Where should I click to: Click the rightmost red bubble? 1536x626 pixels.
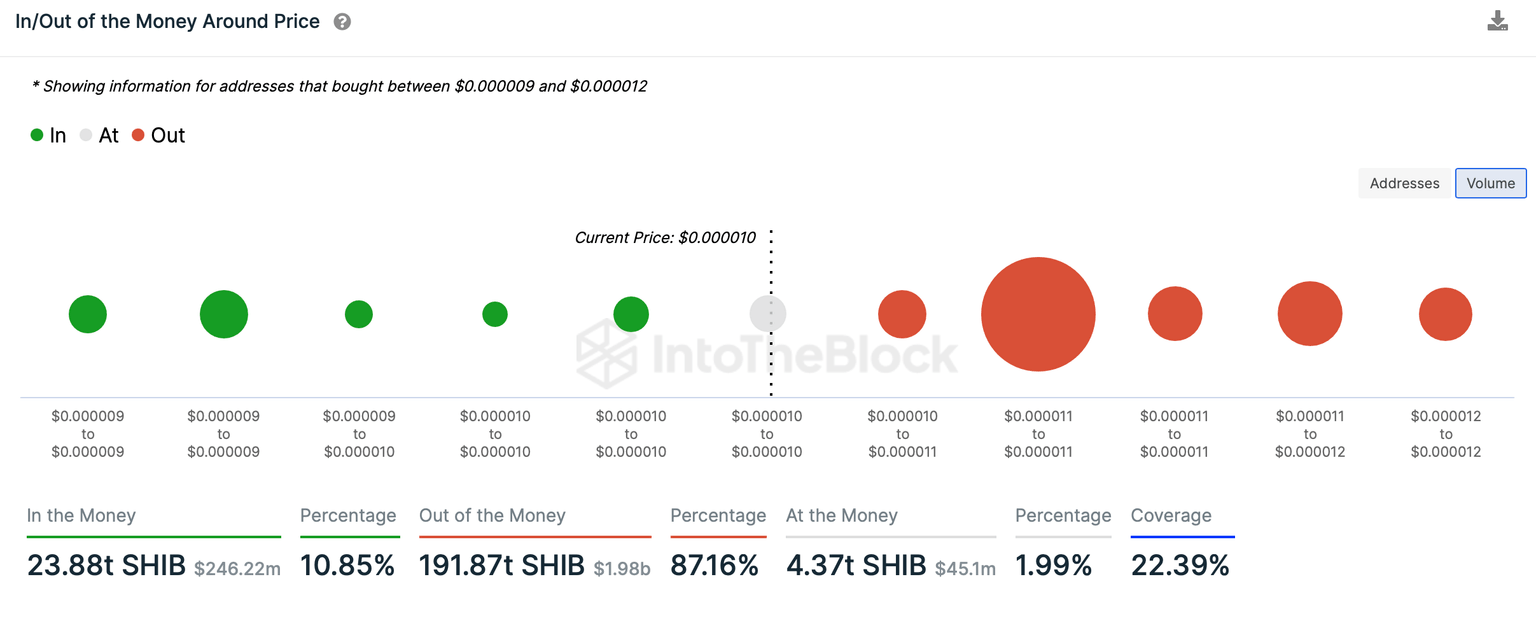[1445, 313]
